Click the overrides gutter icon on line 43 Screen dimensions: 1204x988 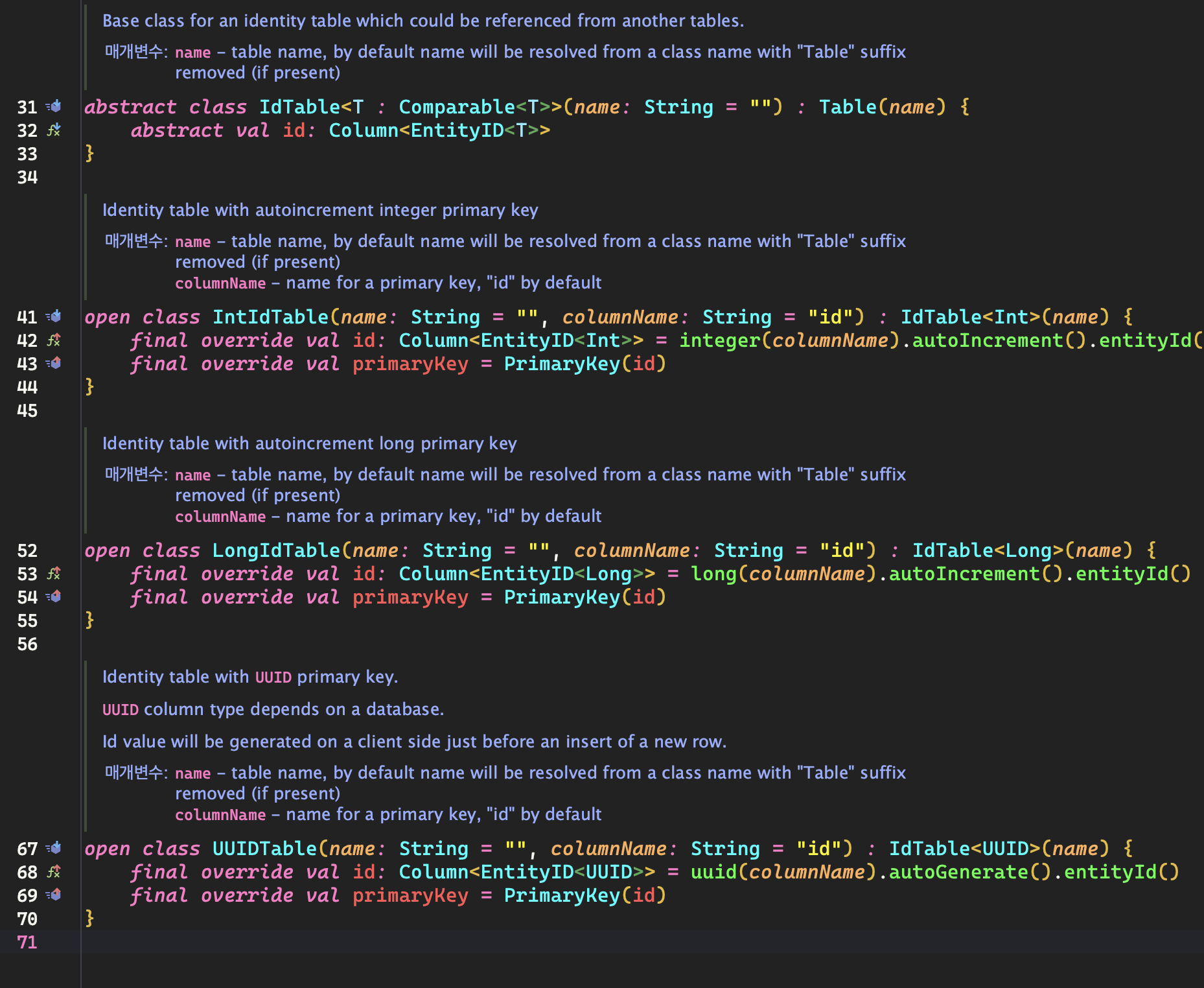[x=54, y=363]
